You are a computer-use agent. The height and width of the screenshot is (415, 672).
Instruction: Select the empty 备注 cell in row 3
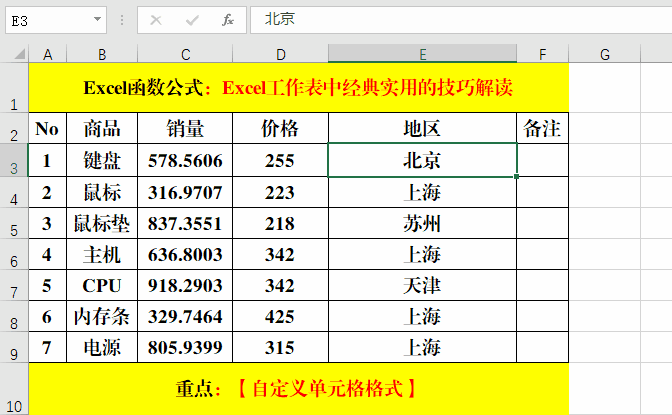[543, 160]
